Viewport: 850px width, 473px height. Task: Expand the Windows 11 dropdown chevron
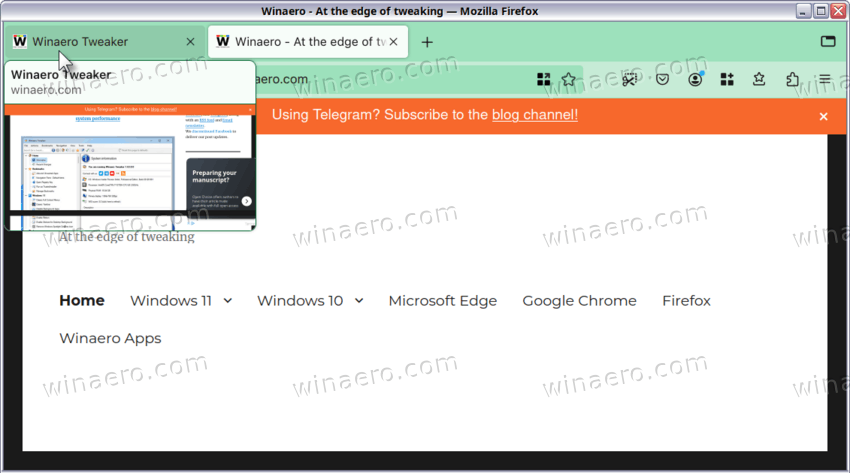pos(228,301)
